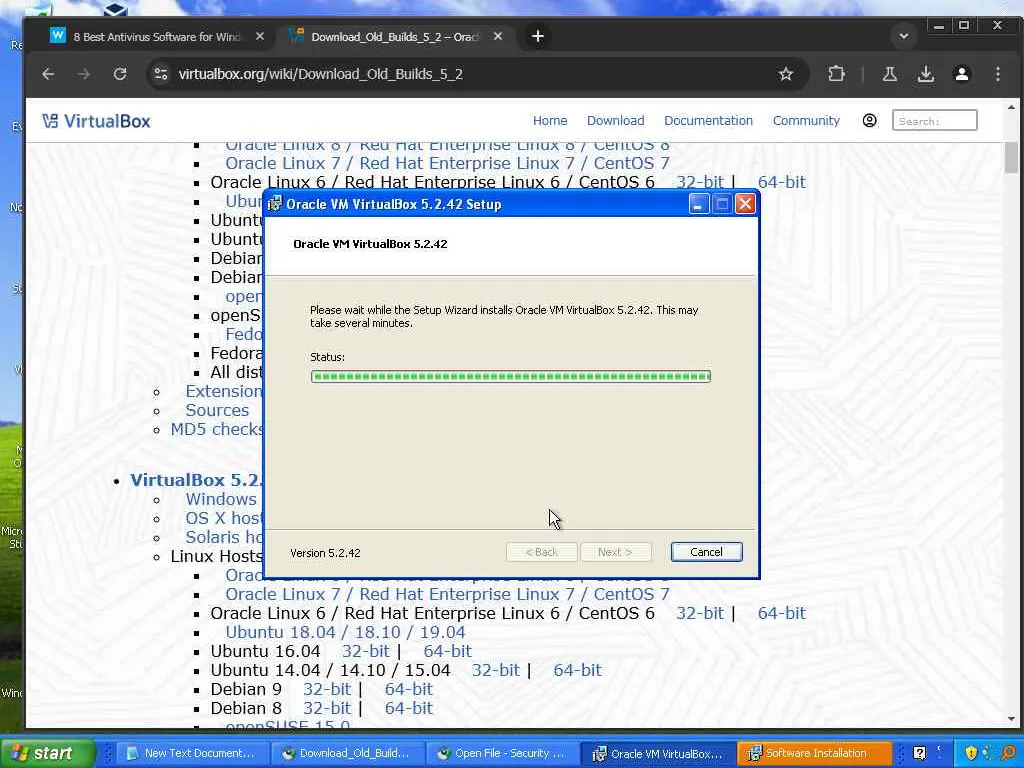Image resolution: width=1024 pixels, height=768 pixels.
Task: Reload the page with refresh icon
Action: tap(120, 74)
